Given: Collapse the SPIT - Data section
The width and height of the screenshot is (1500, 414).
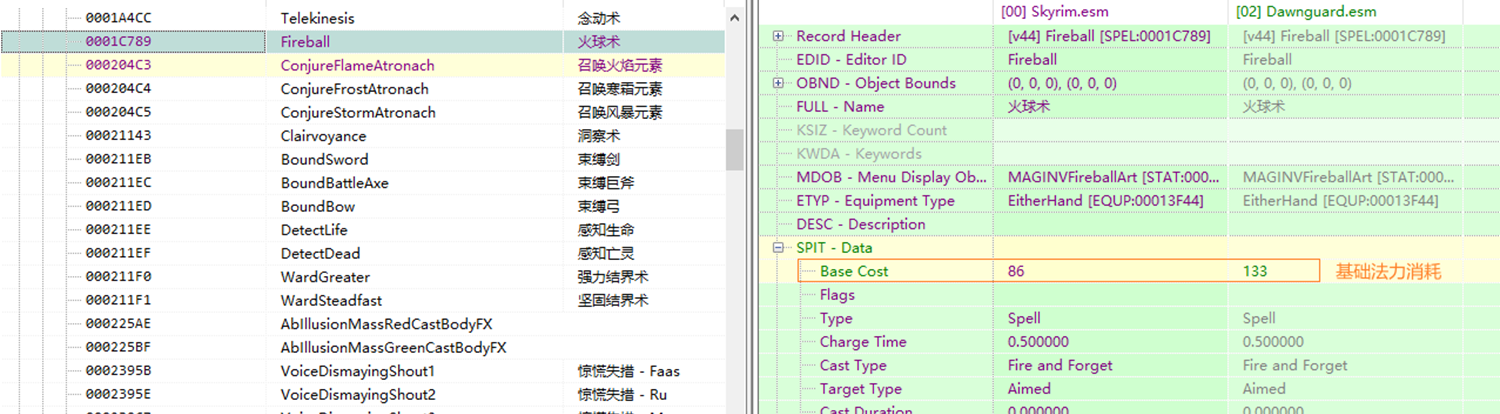Looking at the screenshot, I should [778, 248].
